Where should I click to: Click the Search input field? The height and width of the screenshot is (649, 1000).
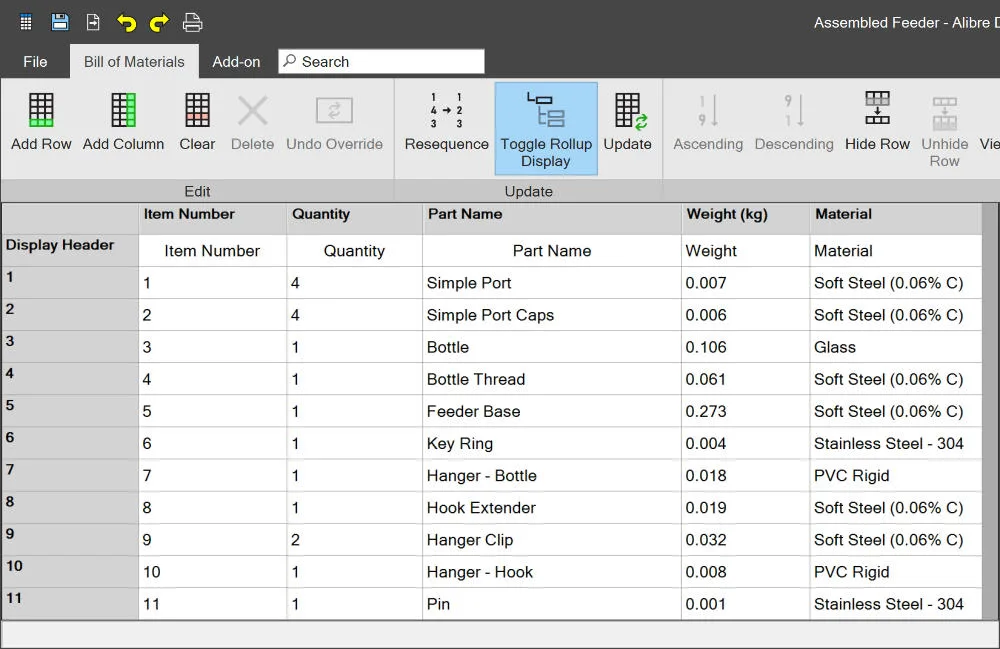381,61
